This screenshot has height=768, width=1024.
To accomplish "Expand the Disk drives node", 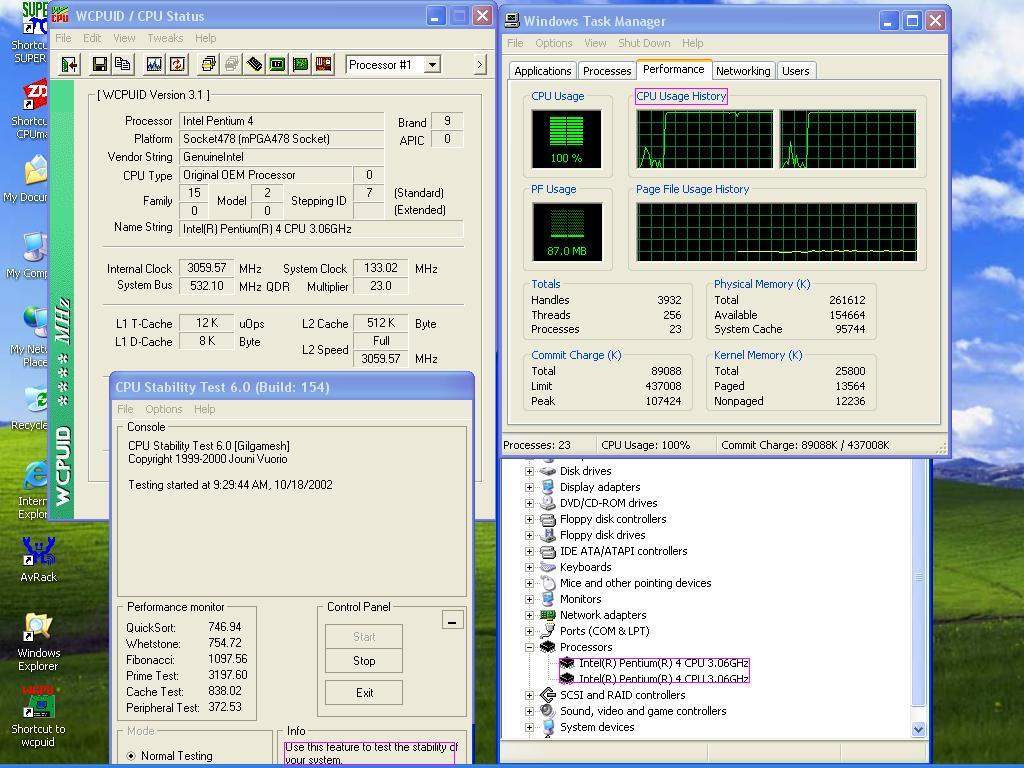I will 530,471.
